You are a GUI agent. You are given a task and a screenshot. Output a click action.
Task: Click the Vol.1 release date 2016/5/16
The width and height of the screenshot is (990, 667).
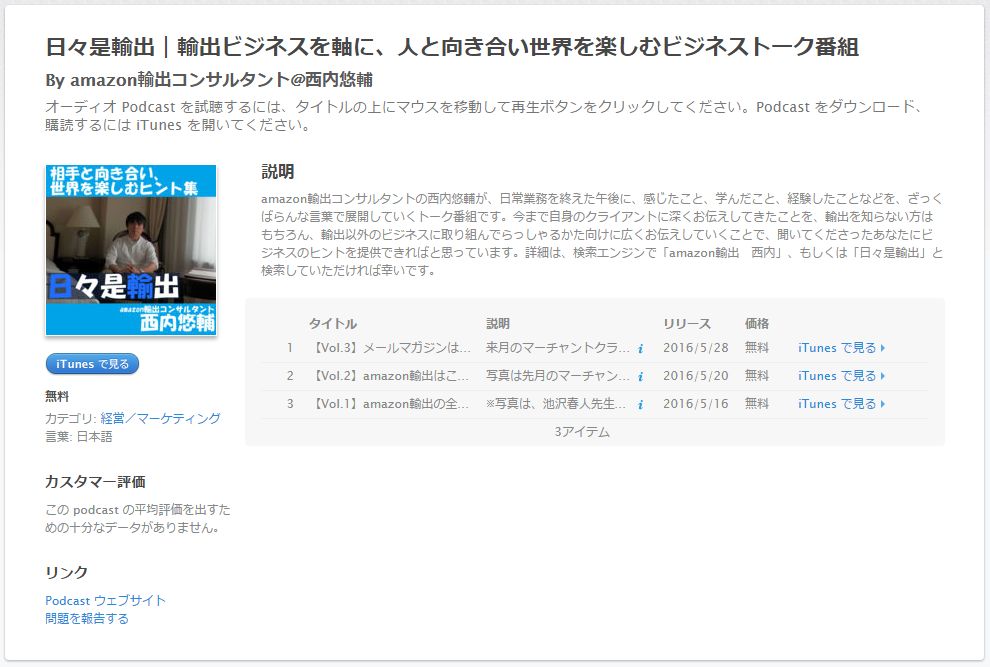point(695,404)
